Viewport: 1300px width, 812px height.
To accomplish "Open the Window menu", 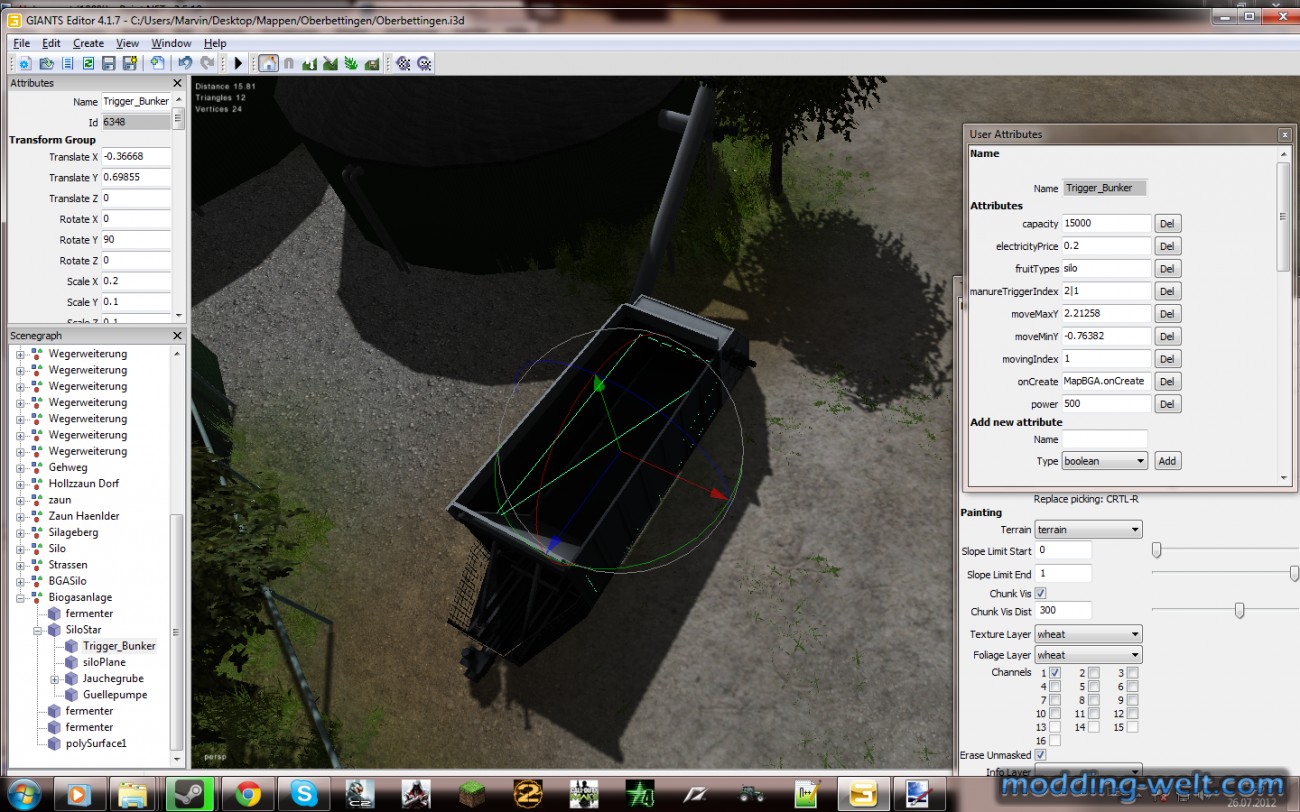I will pos(171,43).
